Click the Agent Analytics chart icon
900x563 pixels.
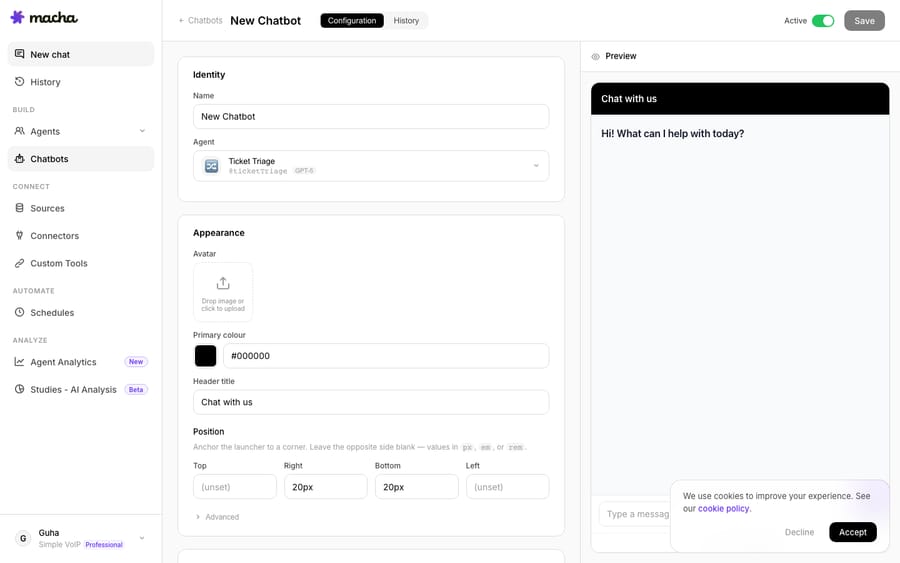tap(20, 362)
